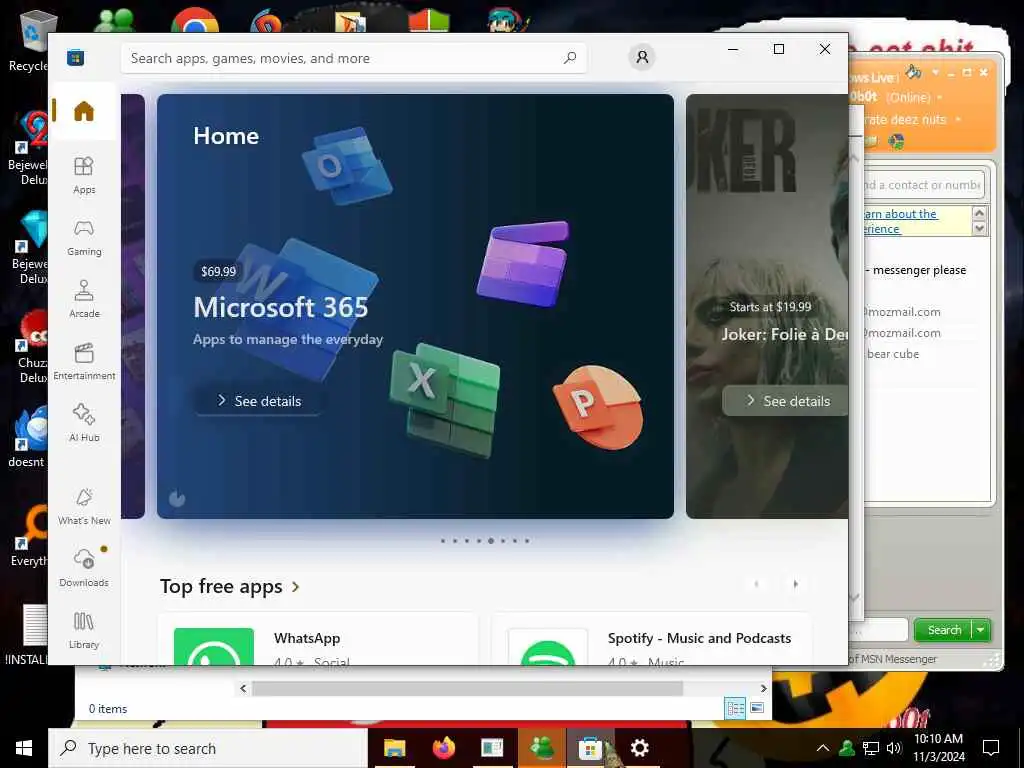
Task: Switch explorer to details view
Action: pos(735,708)
